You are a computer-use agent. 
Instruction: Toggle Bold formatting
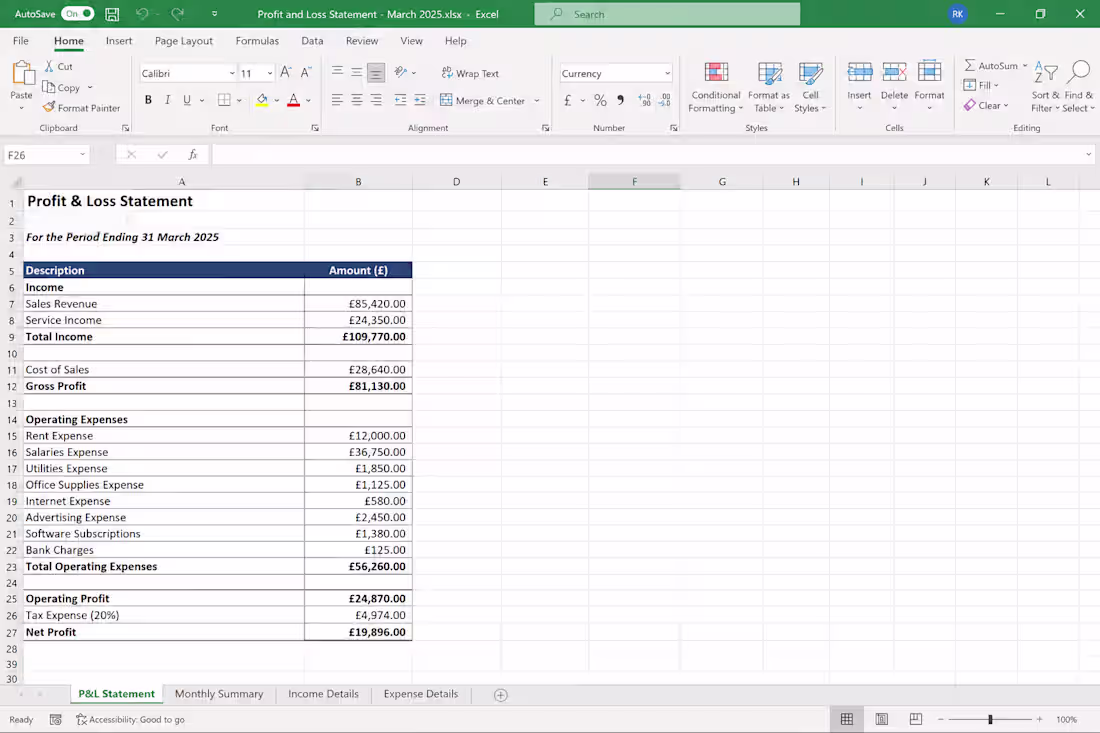[148, 100]
